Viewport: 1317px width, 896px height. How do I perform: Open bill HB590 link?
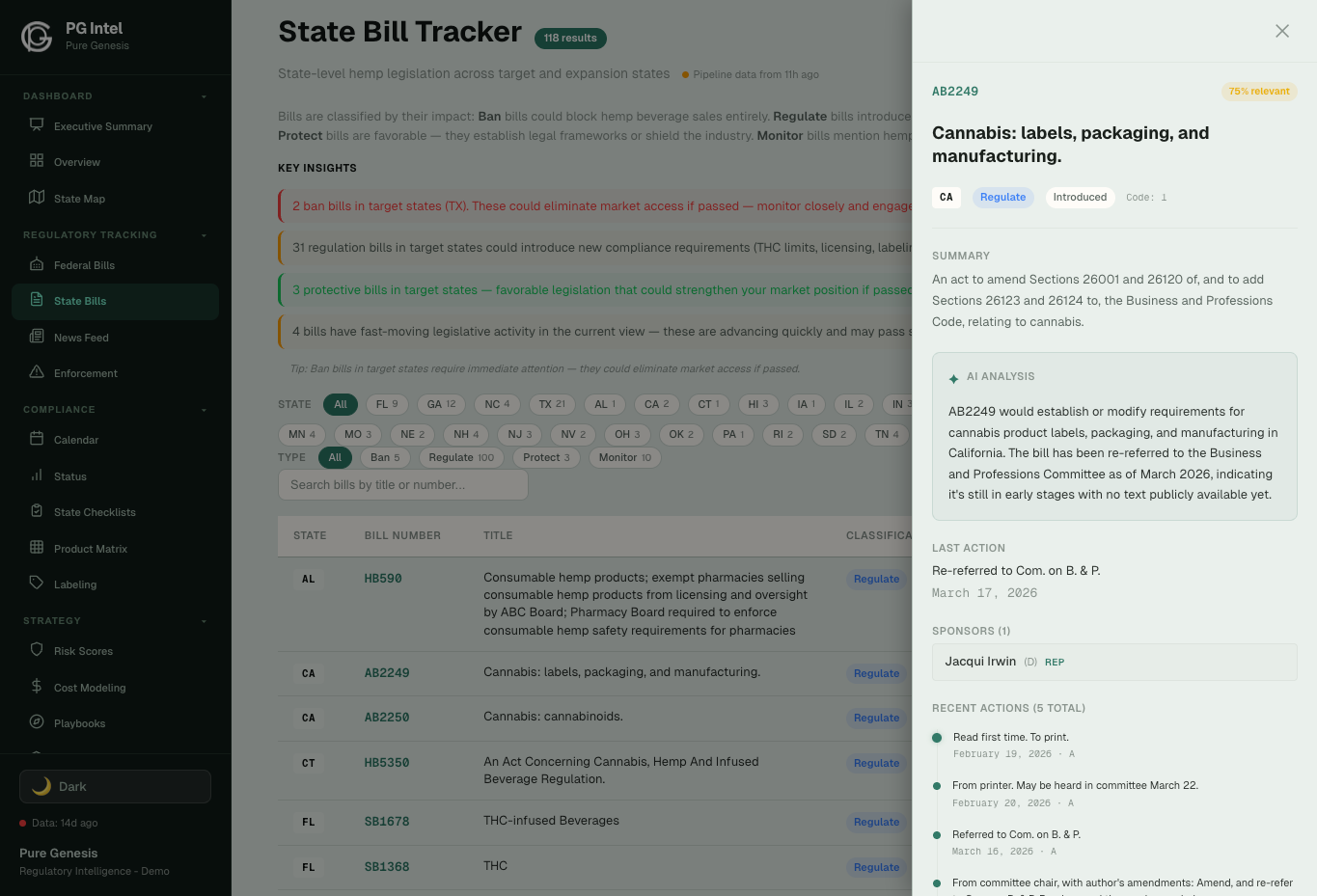pos(383,579)
